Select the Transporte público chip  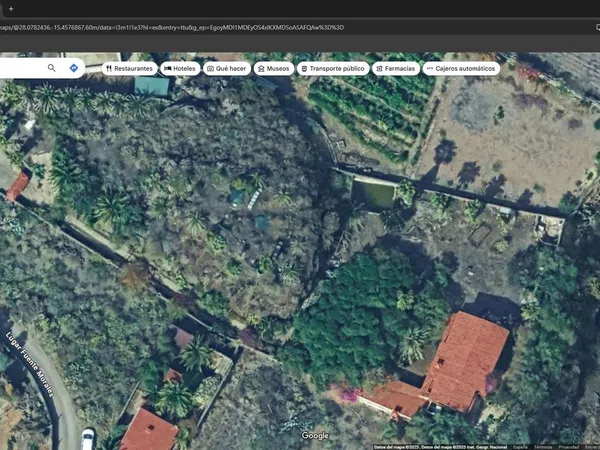pos(333,68)
